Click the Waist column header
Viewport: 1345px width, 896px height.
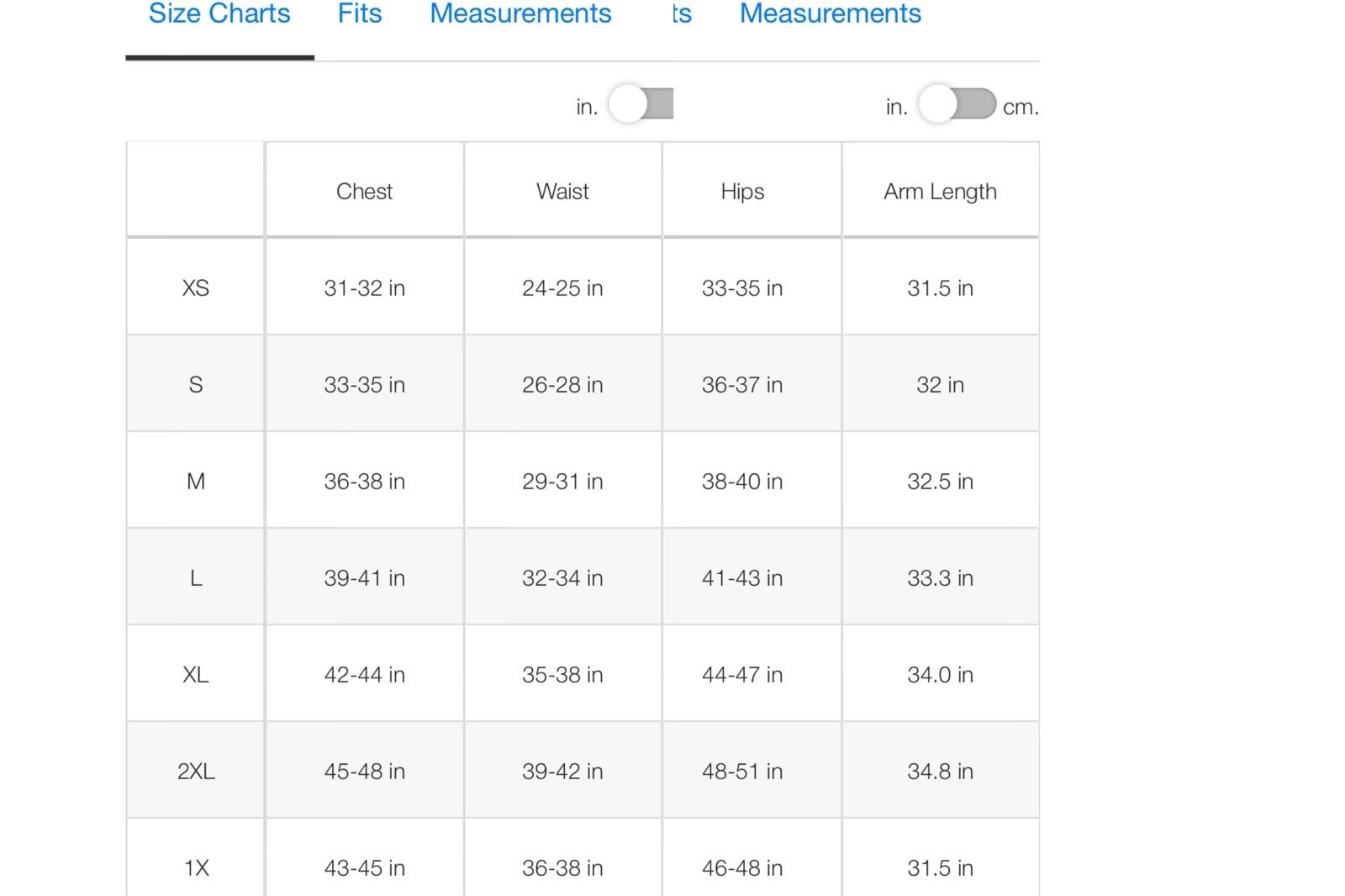[x=562, y=191]
